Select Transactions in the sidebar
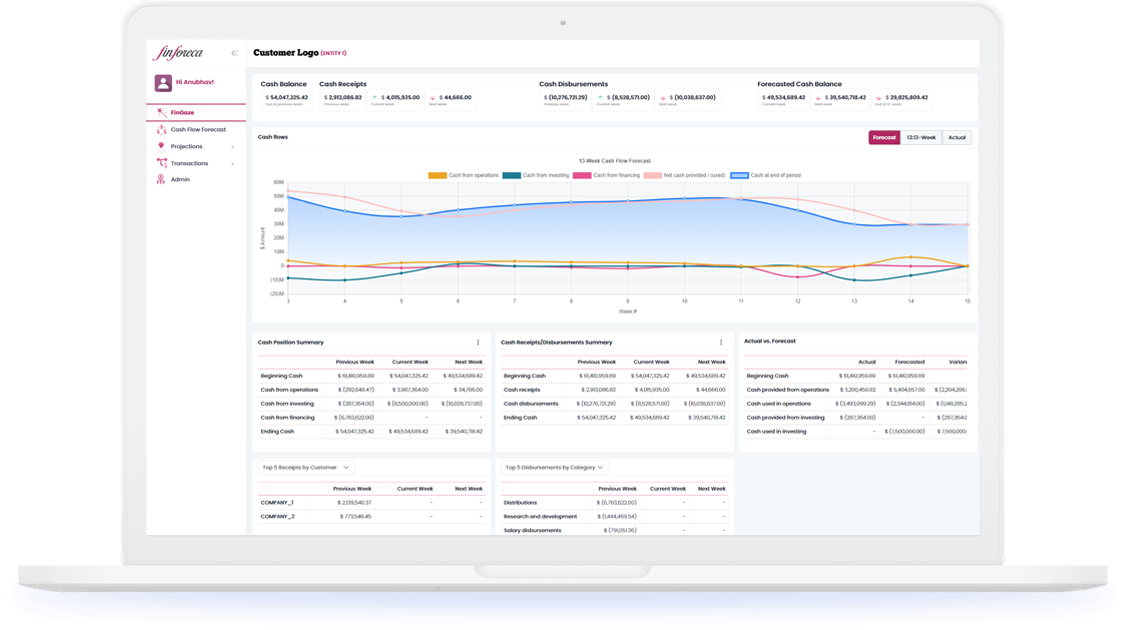The height and width of the screenshot is (630, 1126). 190,163
